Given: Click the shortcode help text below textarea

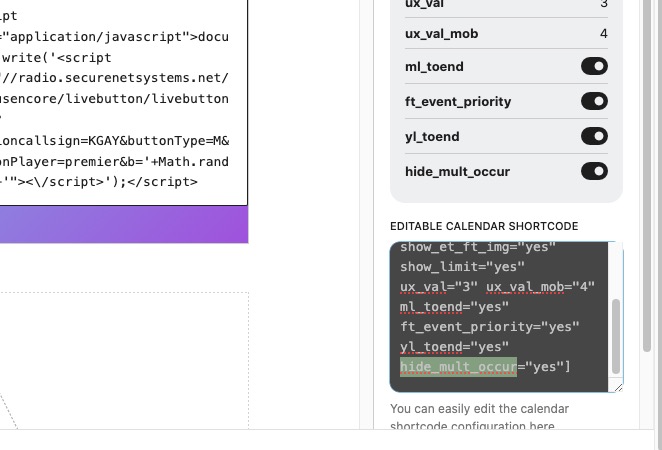Looking at the screenshot, I should 479,417.
